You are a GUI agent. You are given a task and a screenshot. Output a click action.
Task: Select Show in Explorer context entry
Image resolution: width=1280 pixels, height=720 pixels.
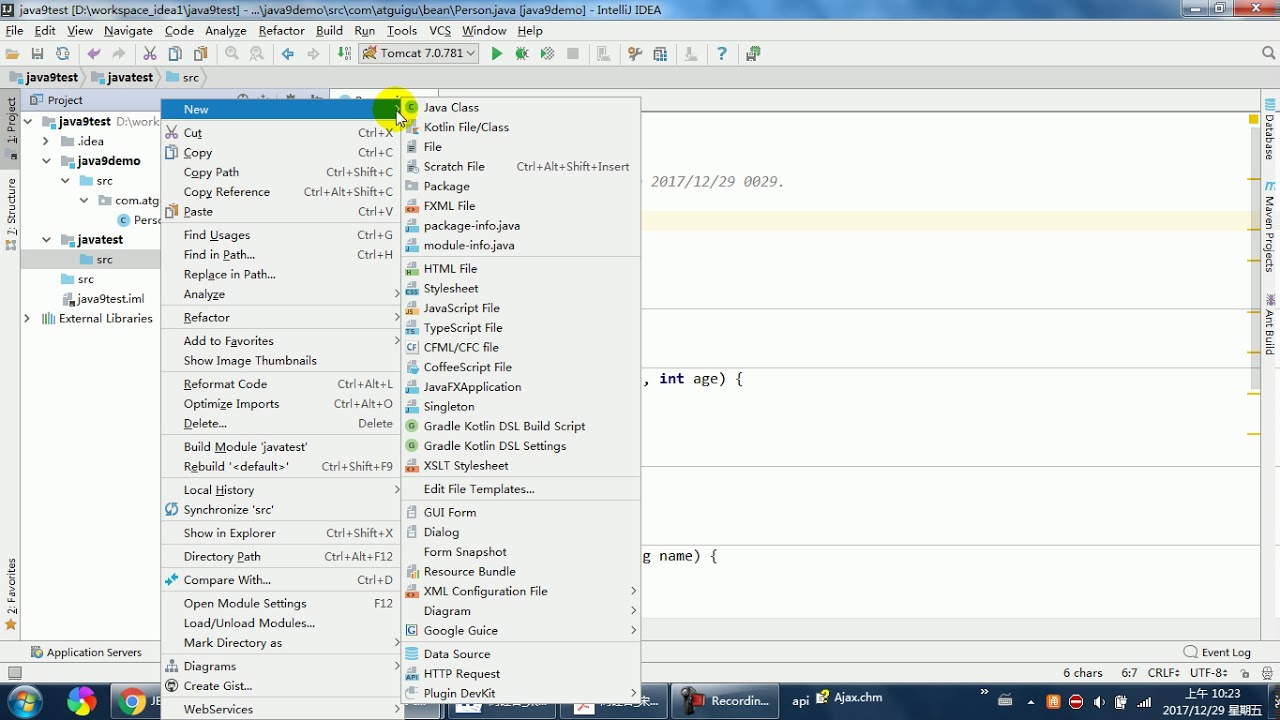pos(281,533)
